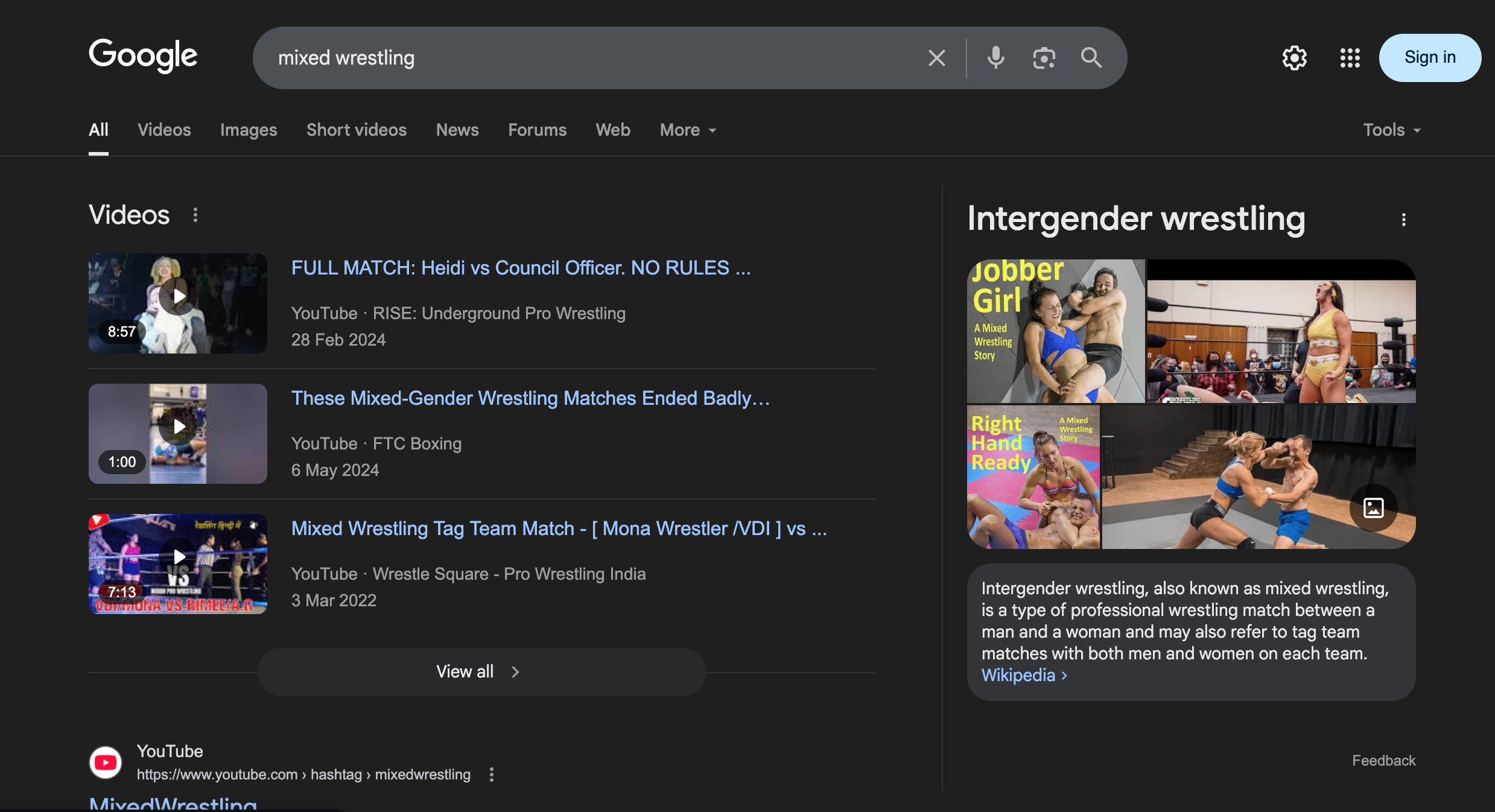This screenshot has width=1495, height=812.
Task: Click the View all videos button
Action: 481,672
